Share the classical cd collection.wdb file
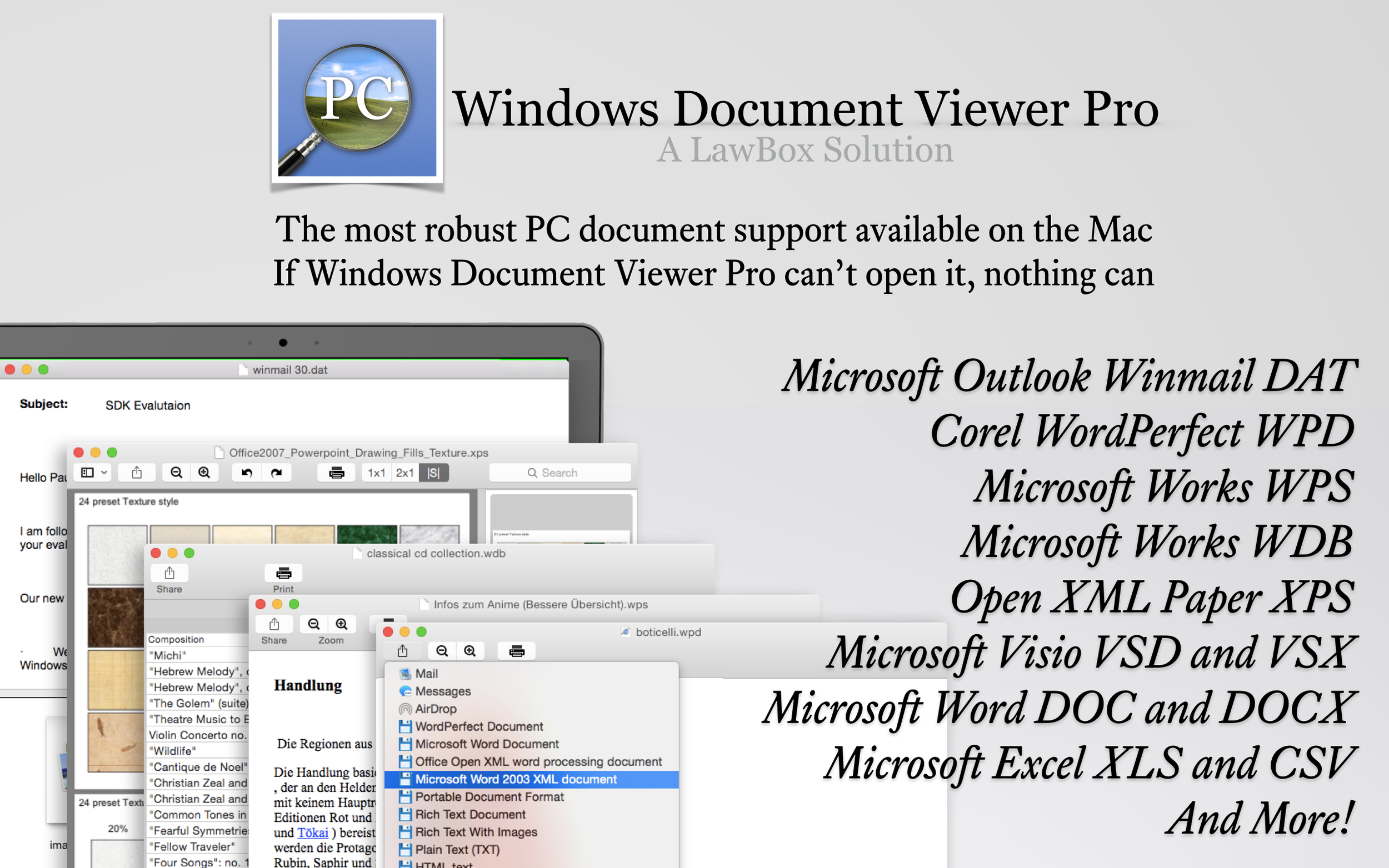This screenshot has width=1389, height=868. 169,573
